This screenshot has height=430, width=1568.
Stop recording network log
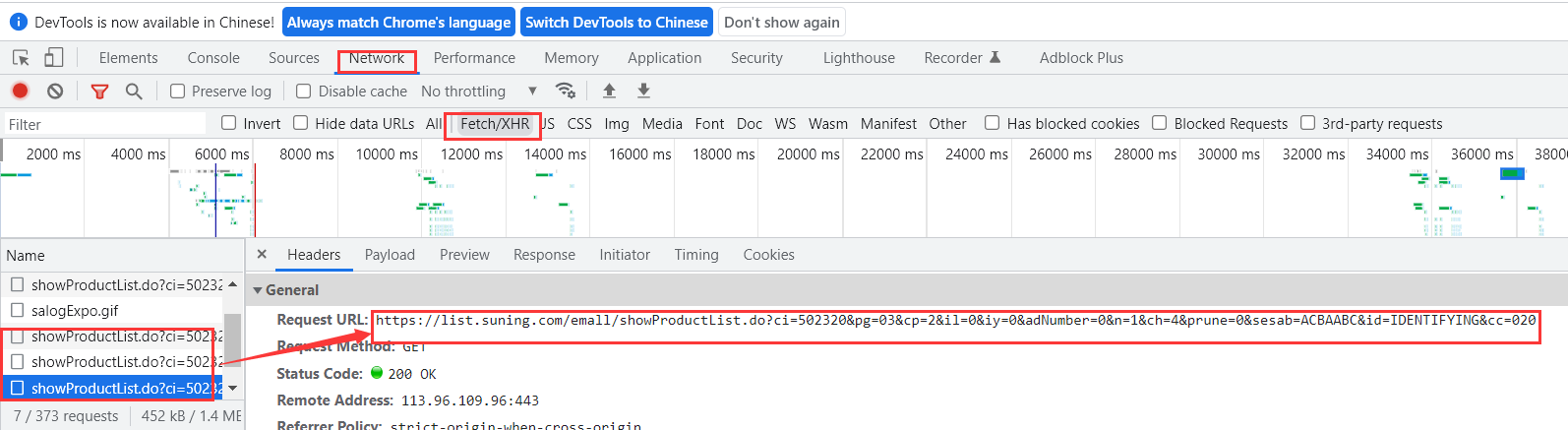coord(20,91)
